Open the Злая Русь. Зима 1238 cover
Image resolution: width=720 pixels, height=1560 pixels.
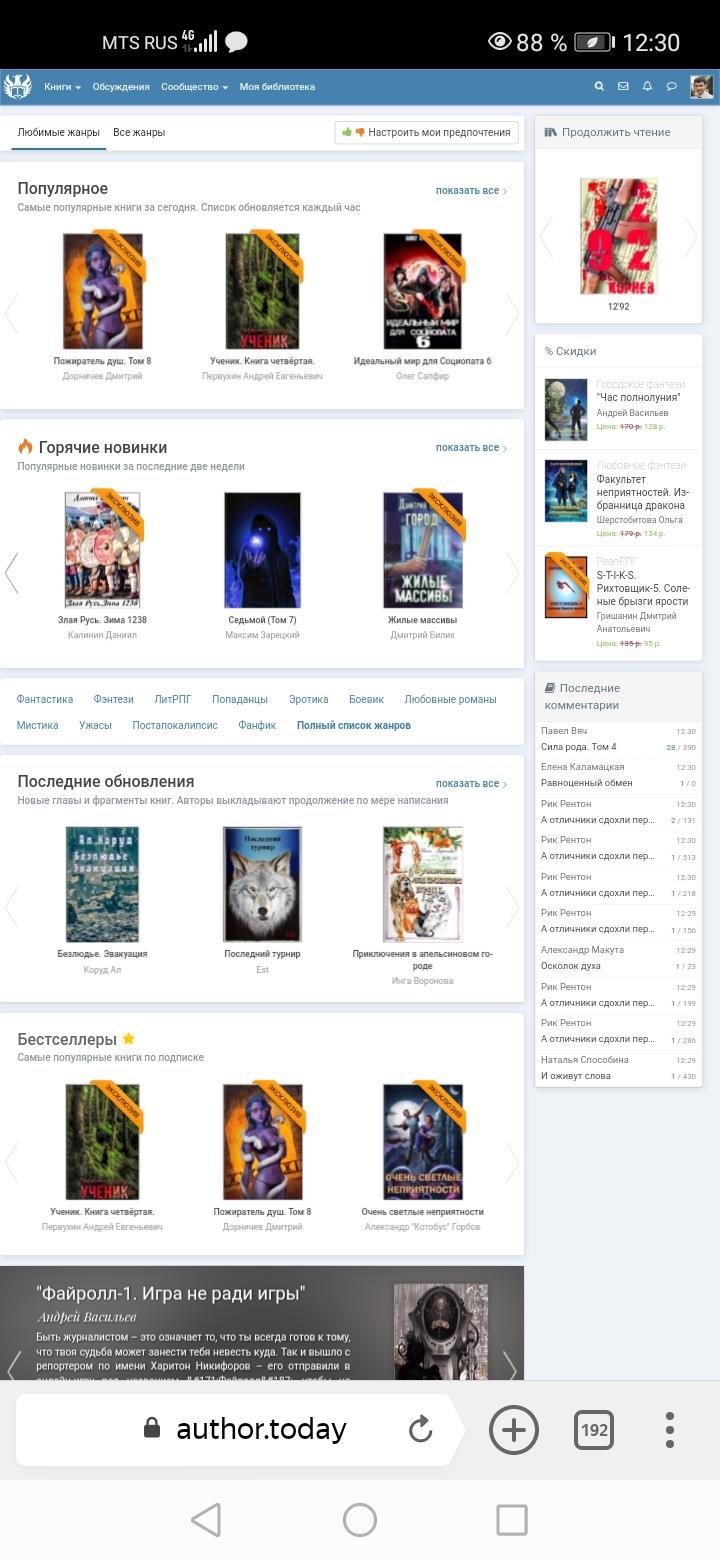coord(102,549)
